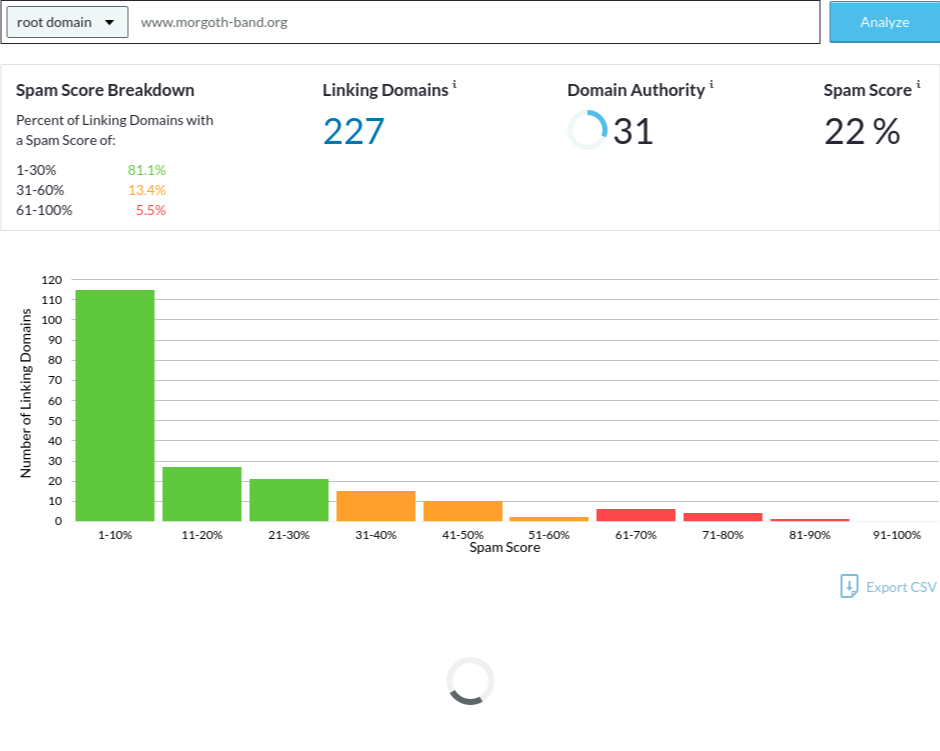The image size is (940, 751).
Task: Click the Domain Authority circular gauge
Action: (x=587, y=130)
